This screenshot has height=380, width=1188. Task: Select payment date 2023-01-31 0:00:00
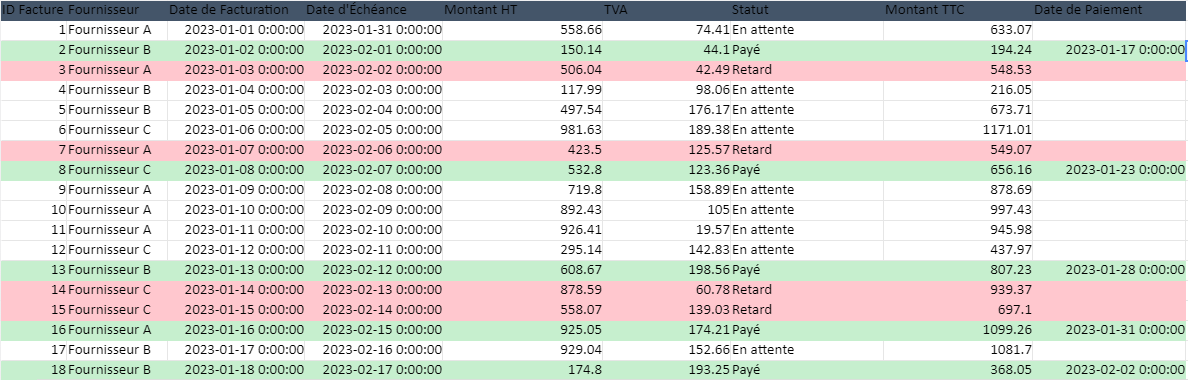(x=1110, y=329)
